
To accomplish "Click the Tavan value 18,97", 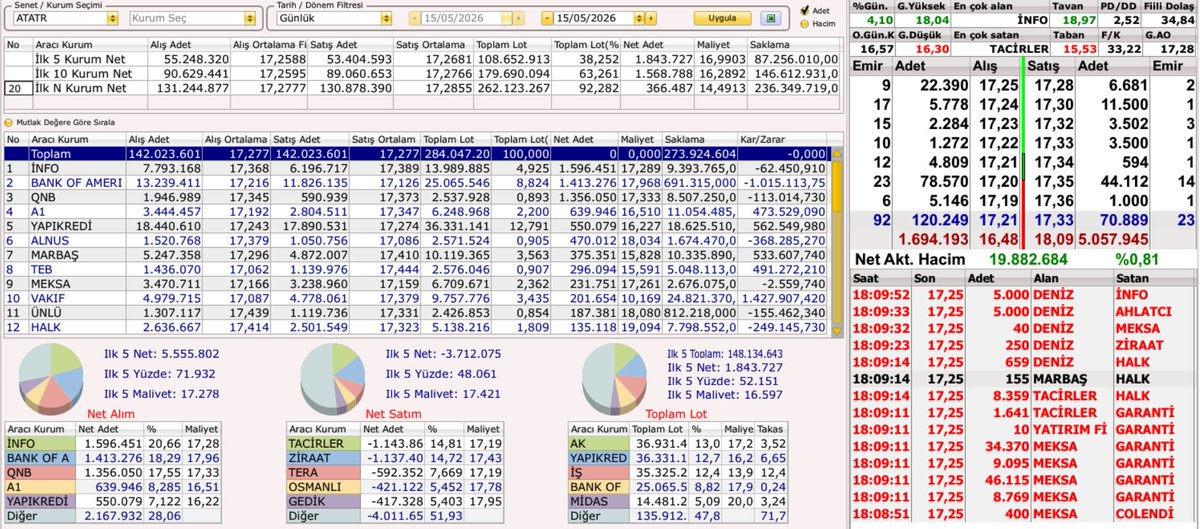I will 1080,18.
